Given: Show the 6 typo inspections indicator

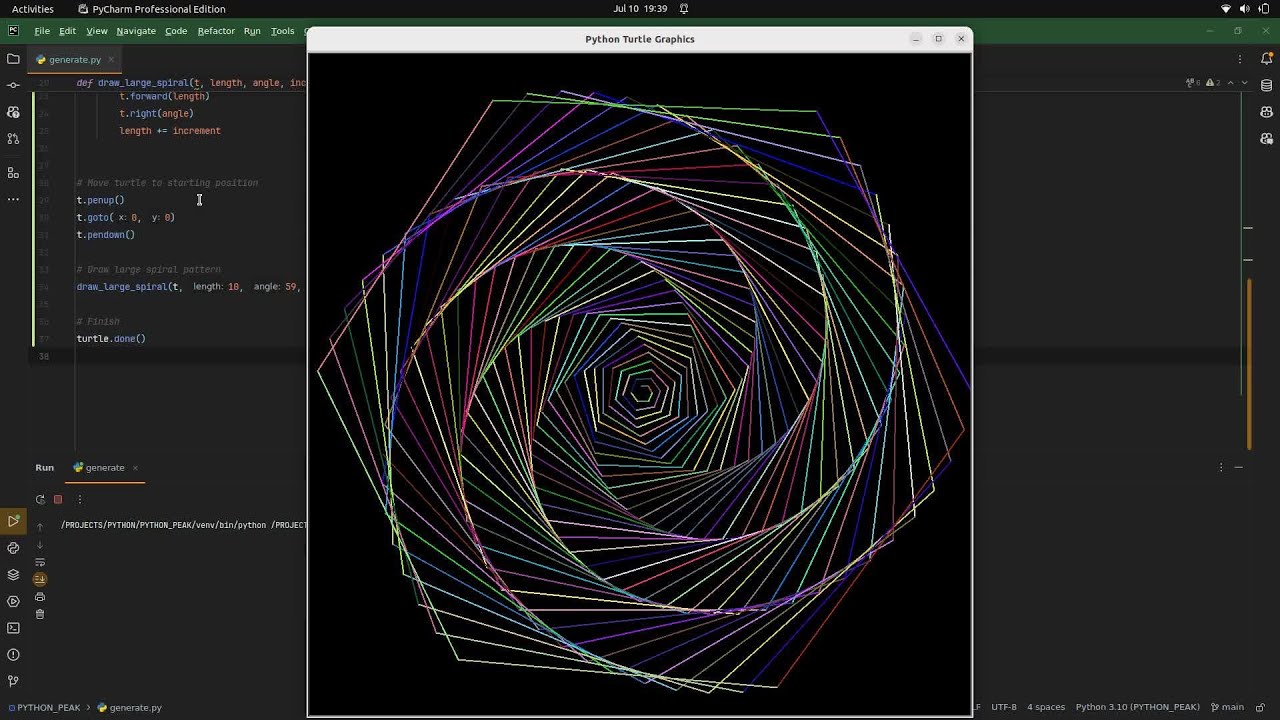Looking at the screenshot, I should tap(1194, 82).
